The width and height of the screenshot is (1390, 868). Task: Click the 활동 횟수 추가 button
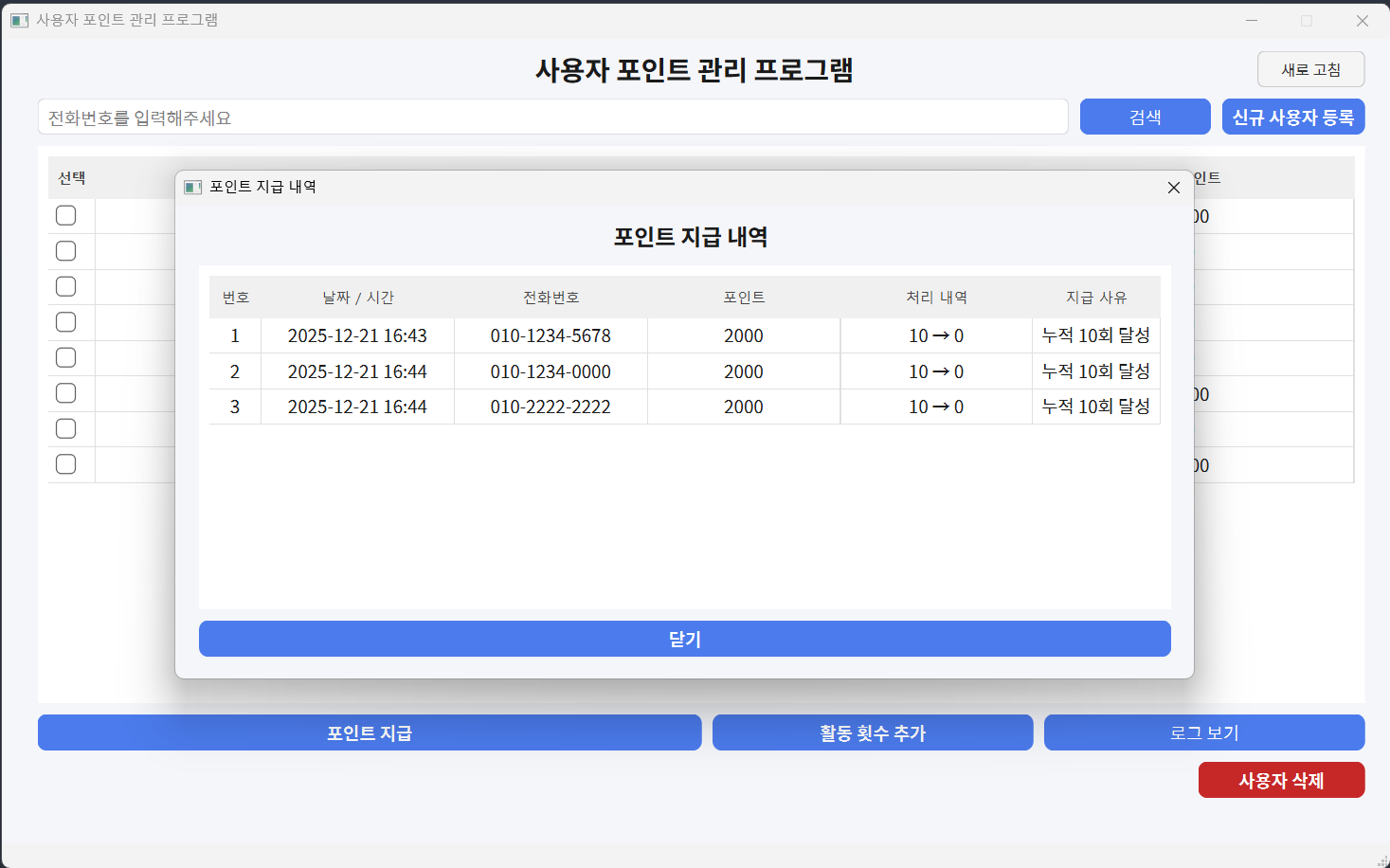872,732
